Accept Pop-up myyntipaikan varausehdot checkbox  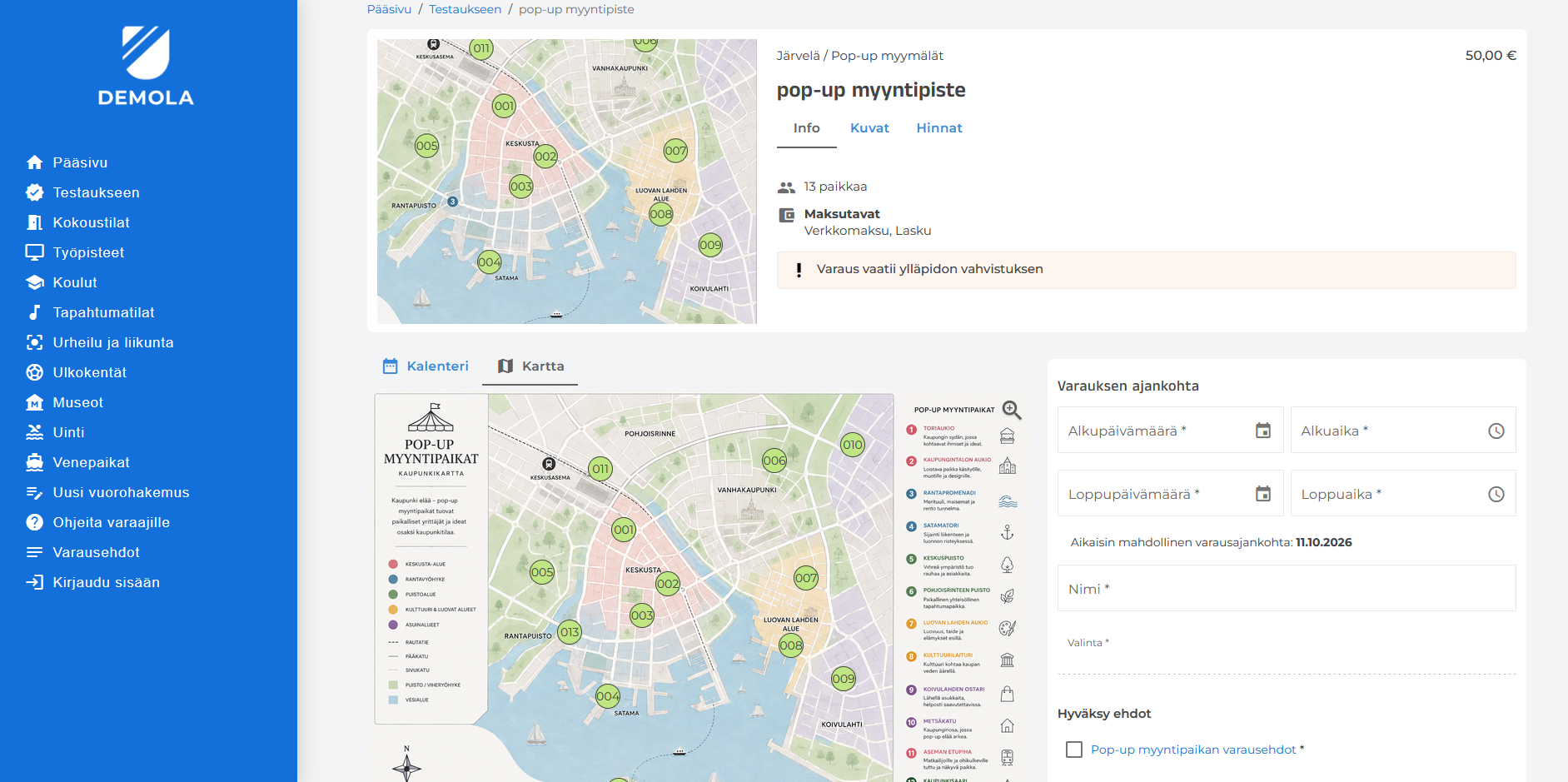1074,750
